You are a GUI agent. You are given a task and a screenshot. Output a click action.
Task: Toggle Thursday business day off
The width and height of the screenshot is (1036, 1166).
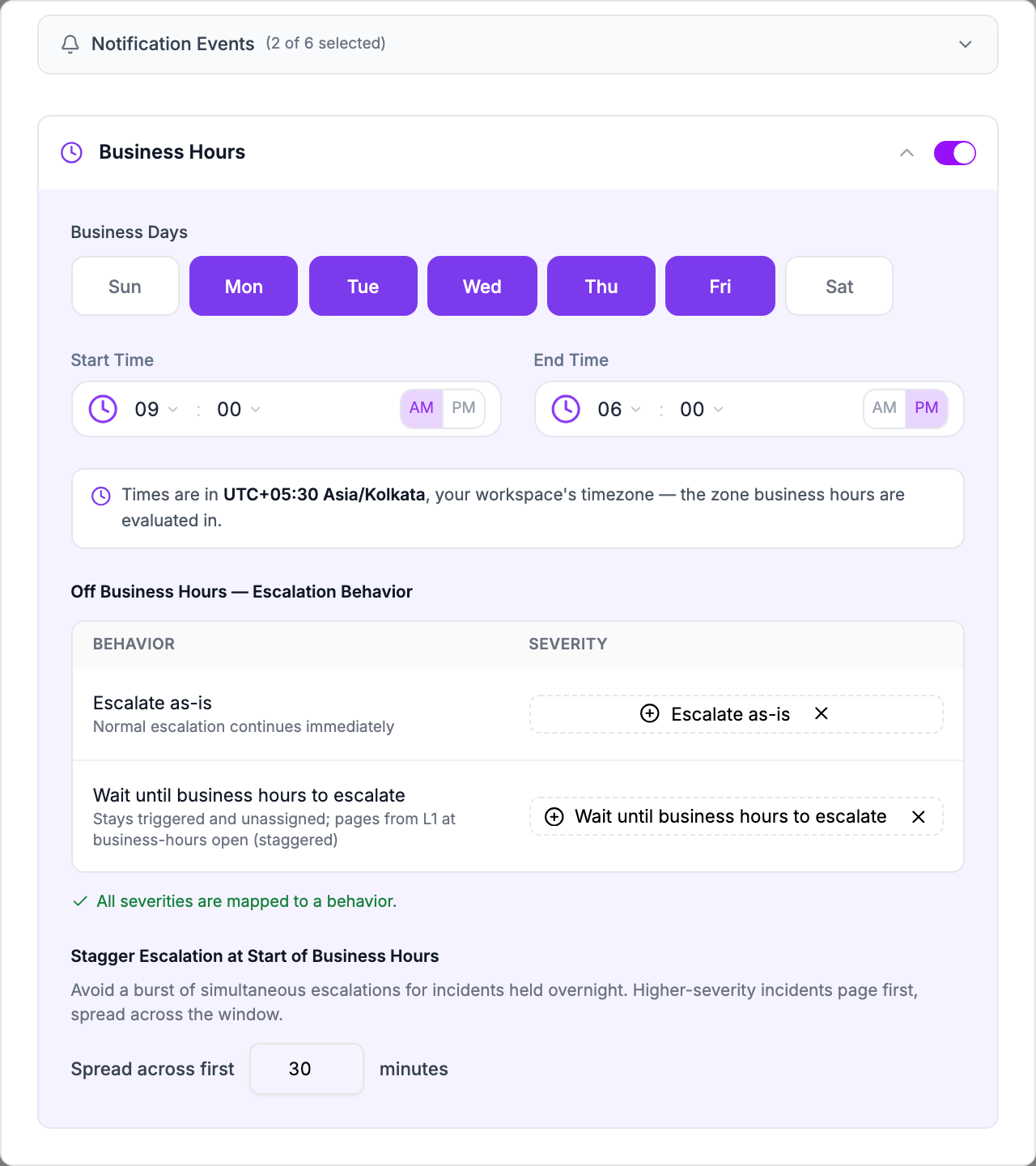click(601, 286)
